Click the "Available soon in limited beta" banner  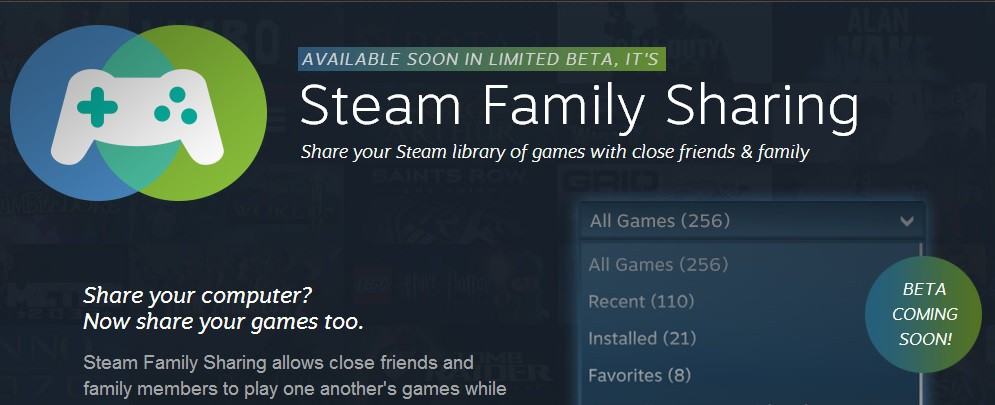click(481, 58)
